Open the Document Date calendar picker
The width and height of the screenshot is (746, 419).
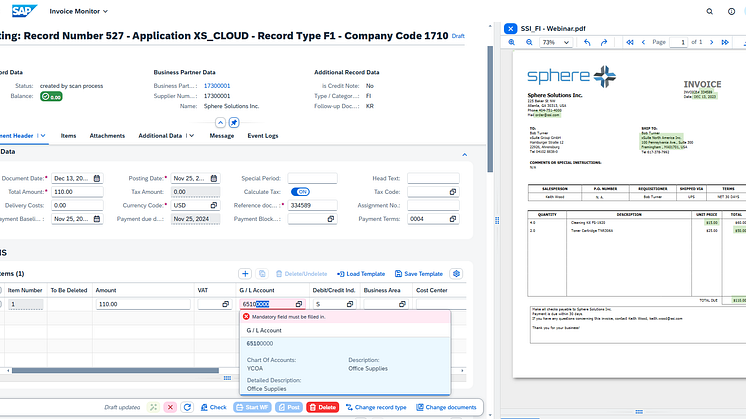97,178
